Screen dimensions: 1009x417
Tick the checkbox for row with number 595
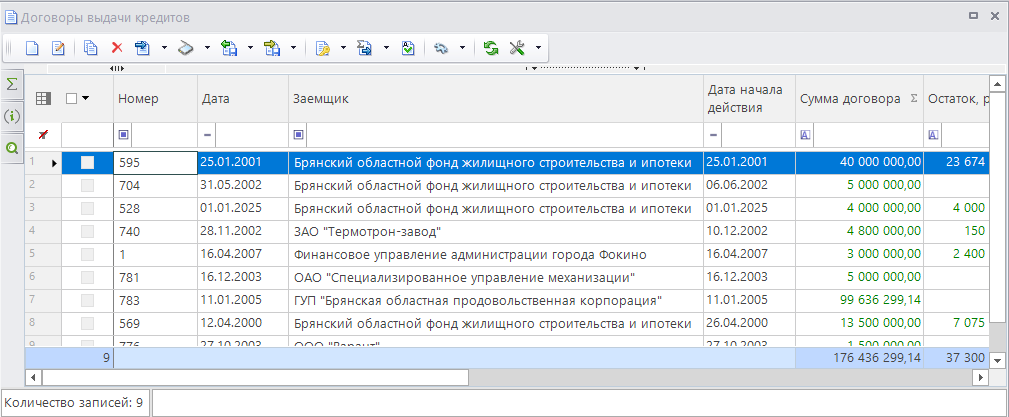pos(88,162)
